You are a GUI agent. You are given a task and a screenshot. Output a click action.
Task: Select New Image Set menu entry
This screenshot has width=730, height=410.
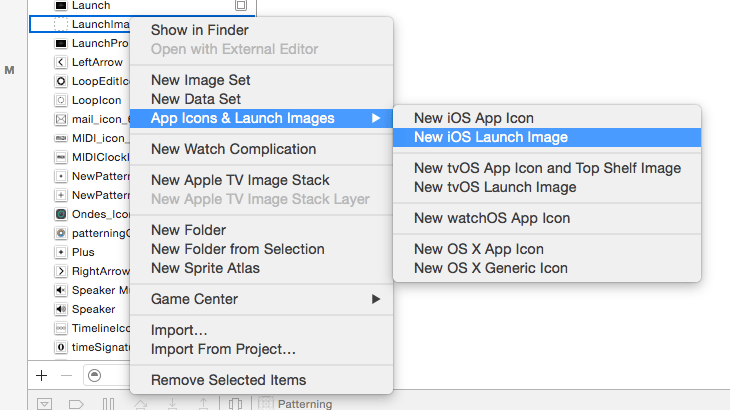click(x=200, y=80)
